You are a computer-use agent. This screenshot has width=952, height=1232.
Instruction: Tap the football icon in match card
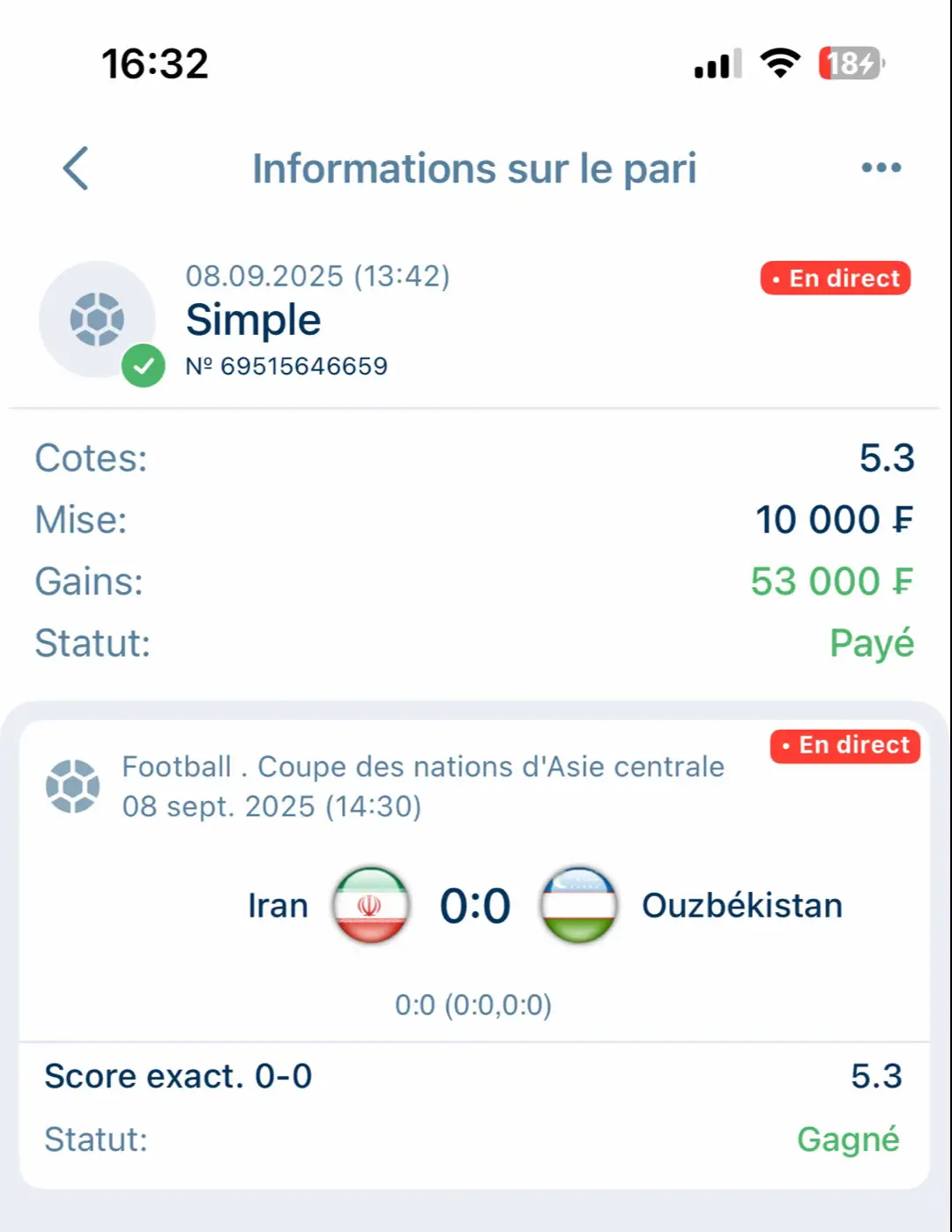tap(72, 786)
